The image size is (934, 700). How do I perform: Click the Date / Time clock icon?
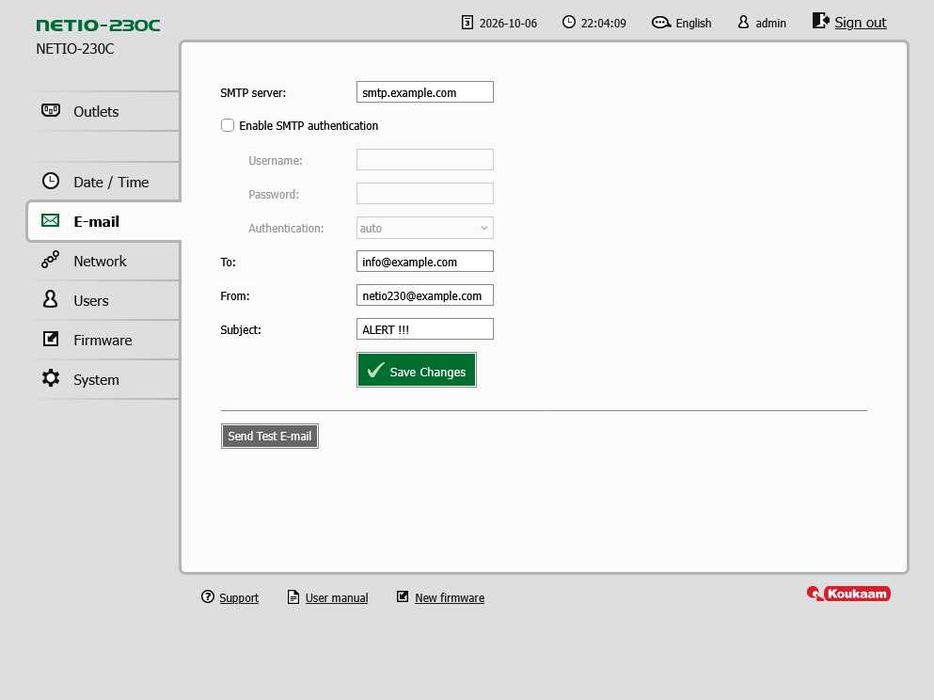tap(51, 181)
